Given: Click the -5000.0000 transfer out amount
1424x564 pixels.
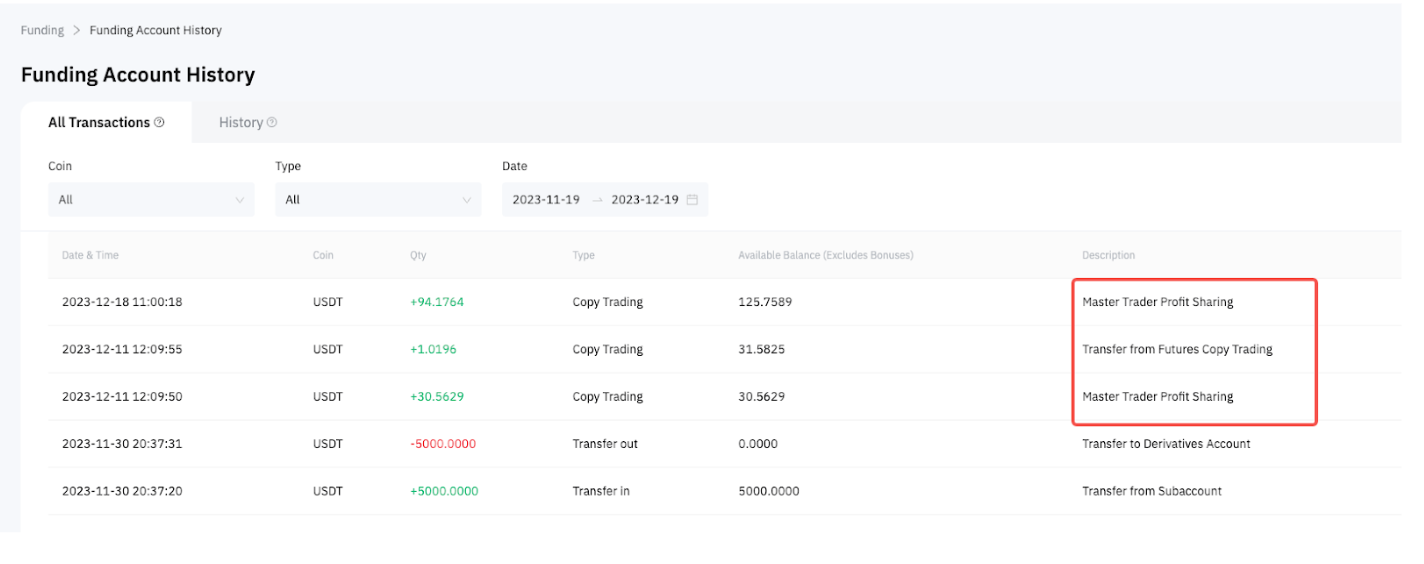Looking at the screenshot, I should [443, 444].
